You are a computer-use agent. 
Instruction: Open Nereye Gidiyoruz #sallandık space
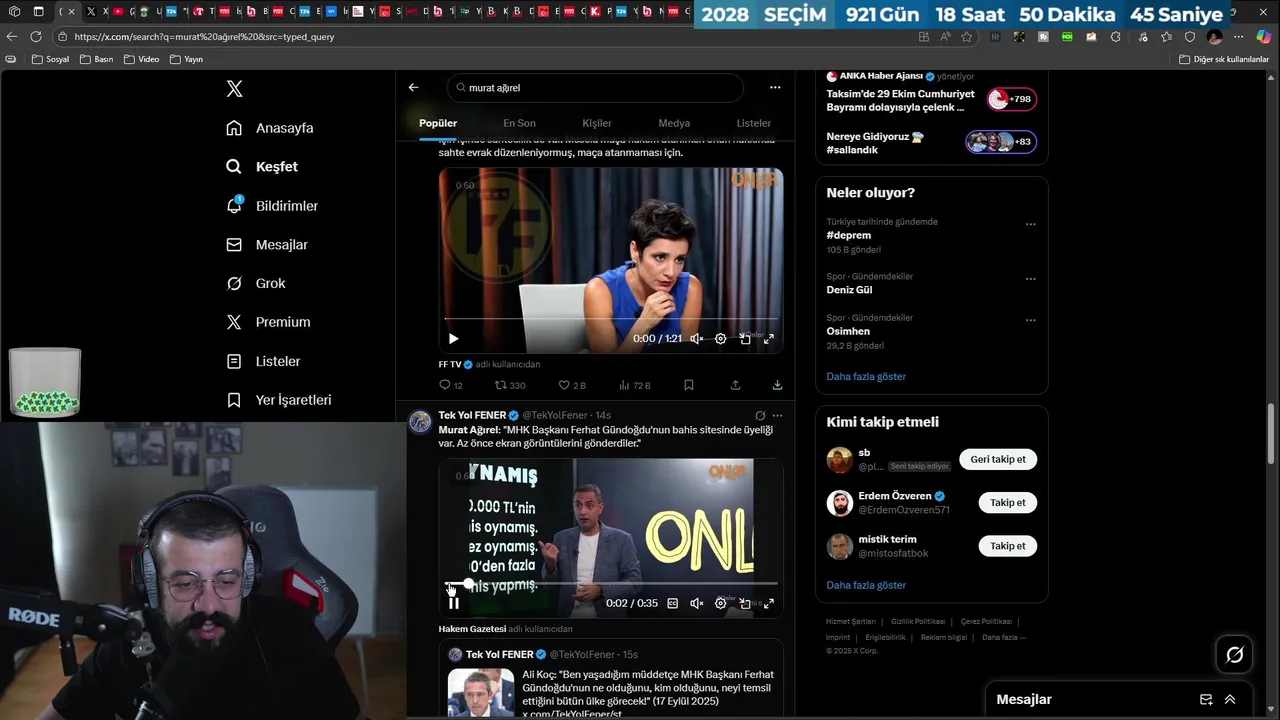[x=931, y=143]
